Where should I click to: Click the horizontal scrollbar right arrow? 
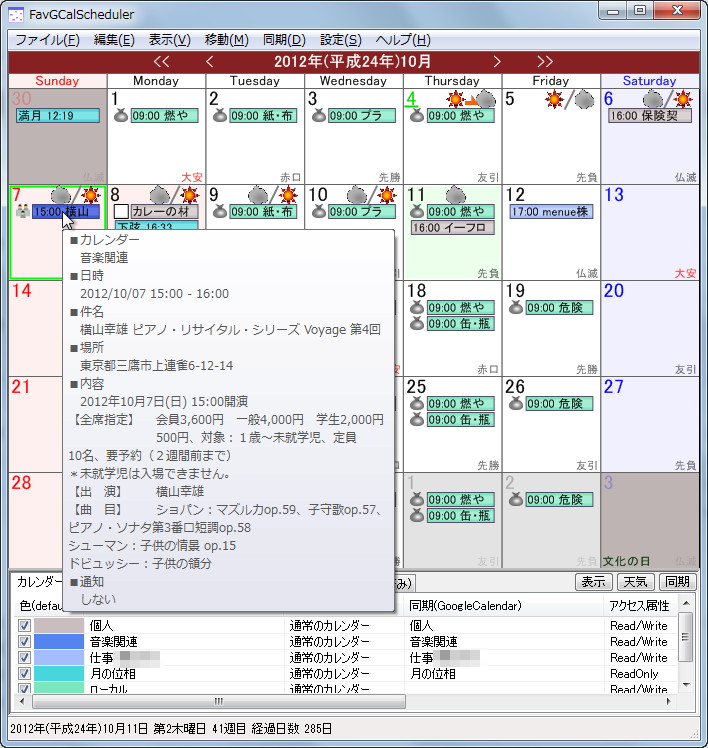[668, 701]
